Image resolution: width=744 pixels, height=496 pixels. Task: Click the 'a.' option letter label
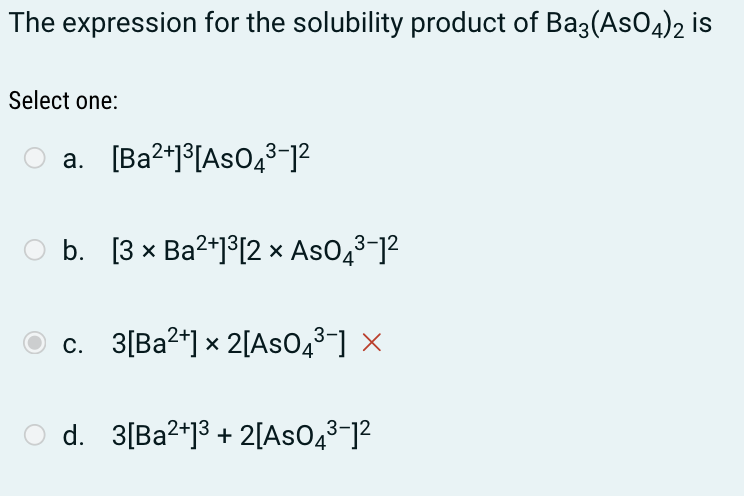click(73, 159)
